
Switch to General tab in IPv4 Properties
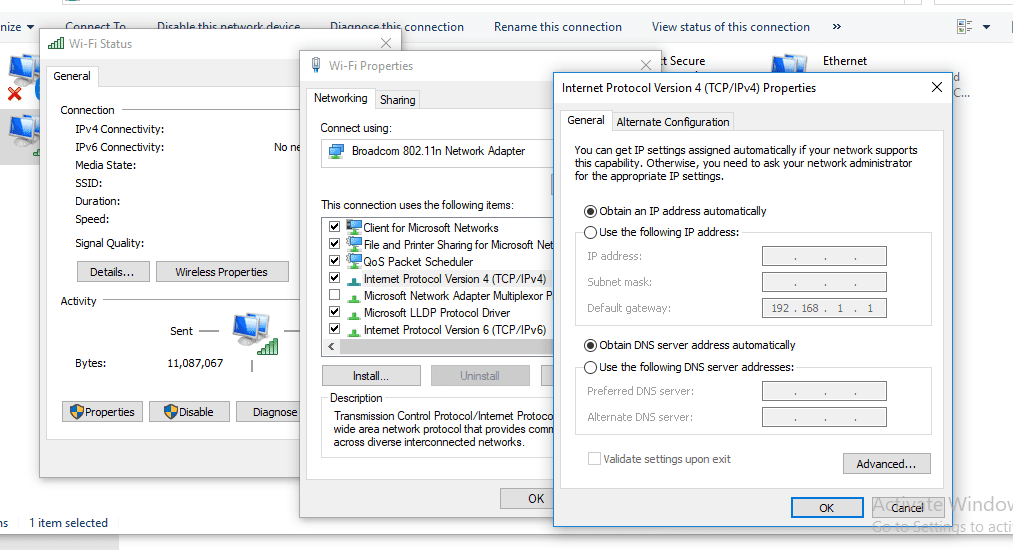(585, 120)
